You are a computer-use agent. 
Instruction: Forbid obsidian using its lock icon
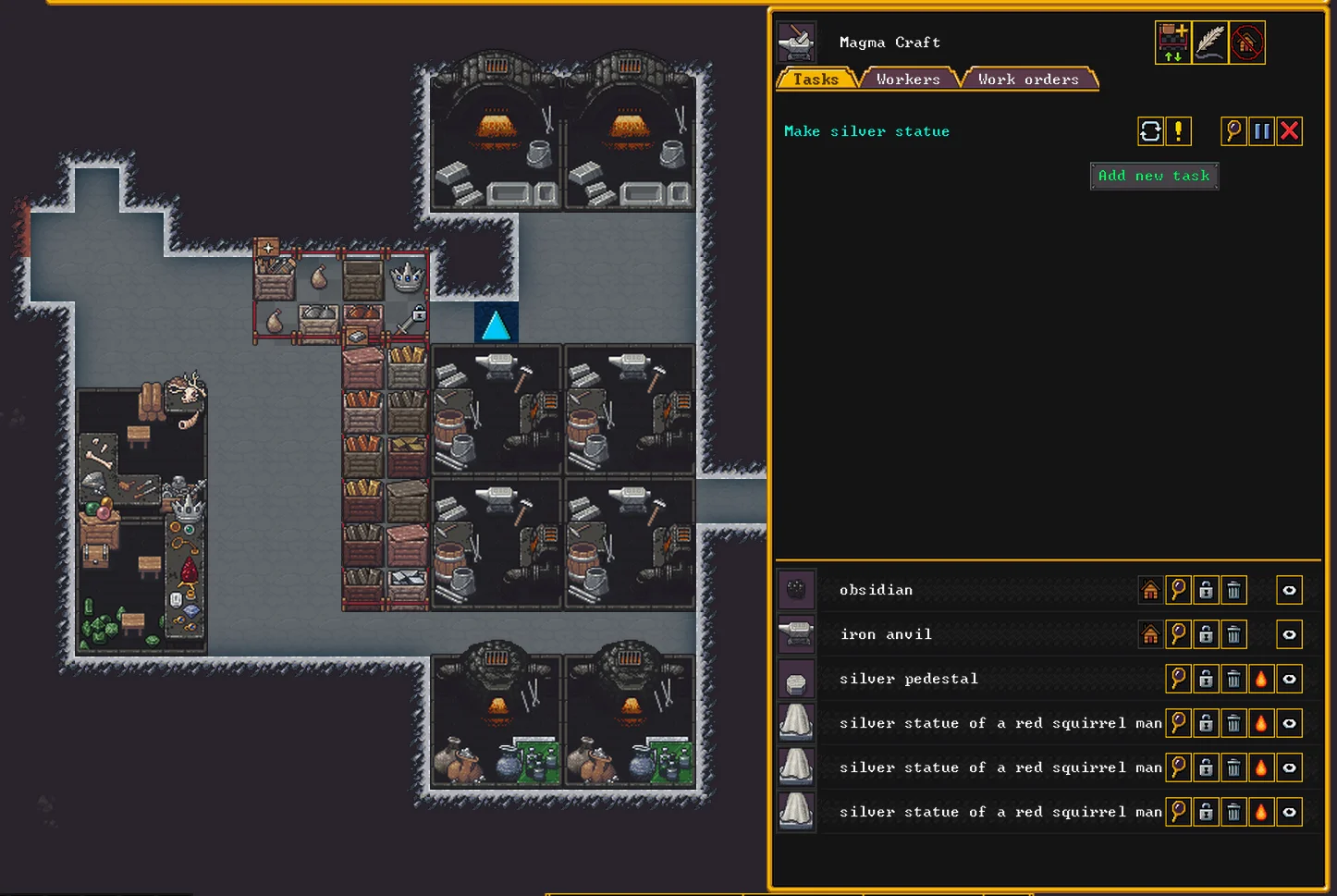click(1206, 590)
